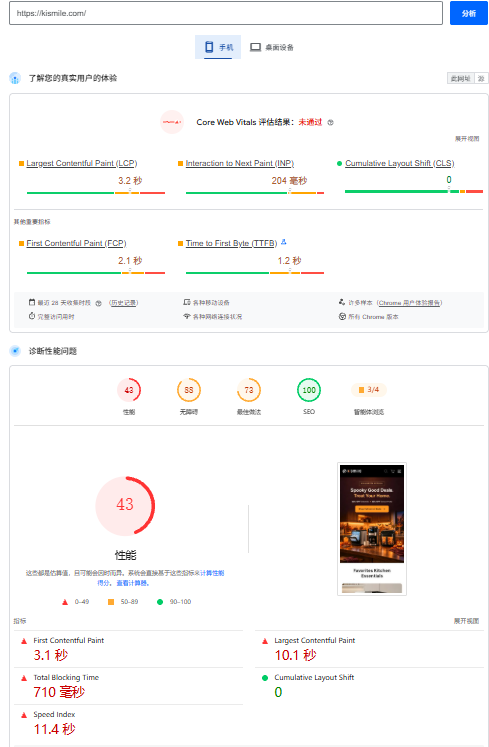Image resolution: width=489 pixels, height=747 pixels.
Task: Click the page screenshot thumbnail
Action: pyautogui.click(x=372, y=529)
